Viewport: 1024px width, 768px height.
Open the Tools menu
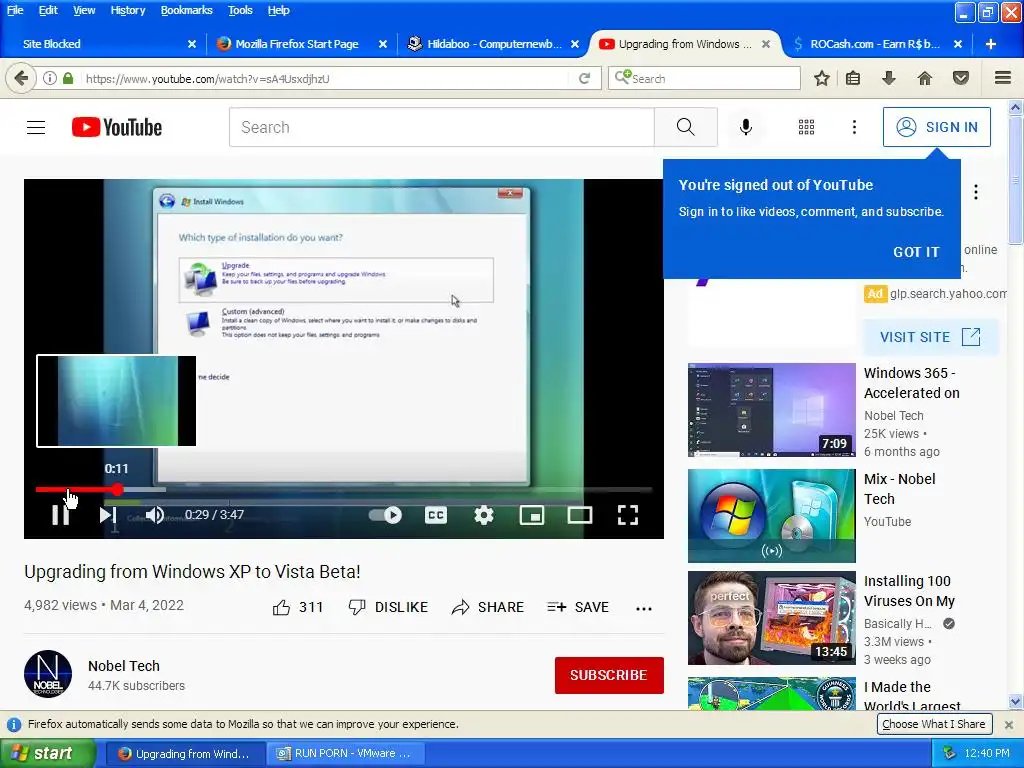coord(240,10)
